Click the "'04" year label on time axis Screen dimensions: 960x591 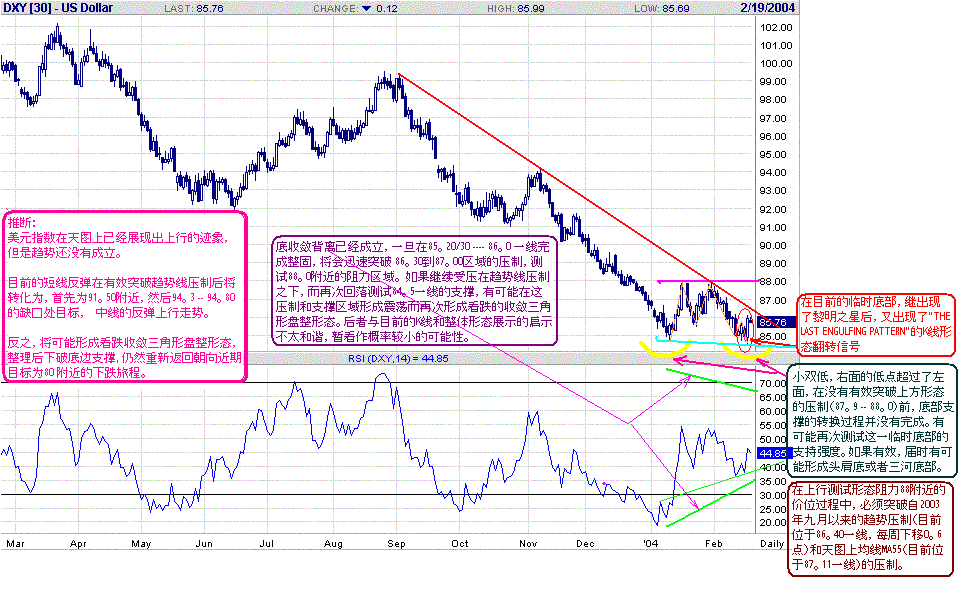pyautogui.click(x=650, y=544)
